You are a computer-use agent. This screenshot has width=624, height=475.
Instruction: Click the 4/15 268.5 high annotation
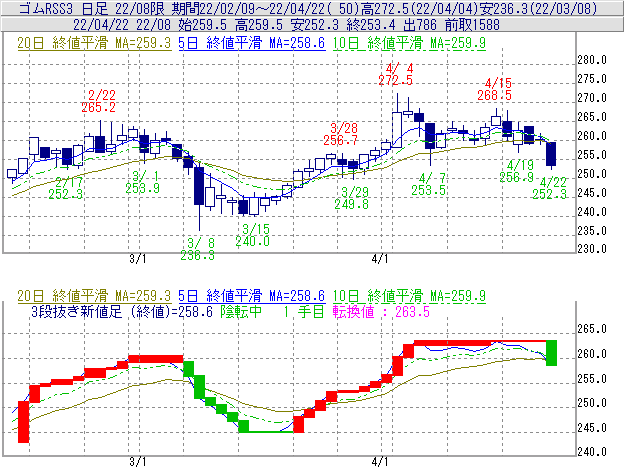[x=494, y=89]
